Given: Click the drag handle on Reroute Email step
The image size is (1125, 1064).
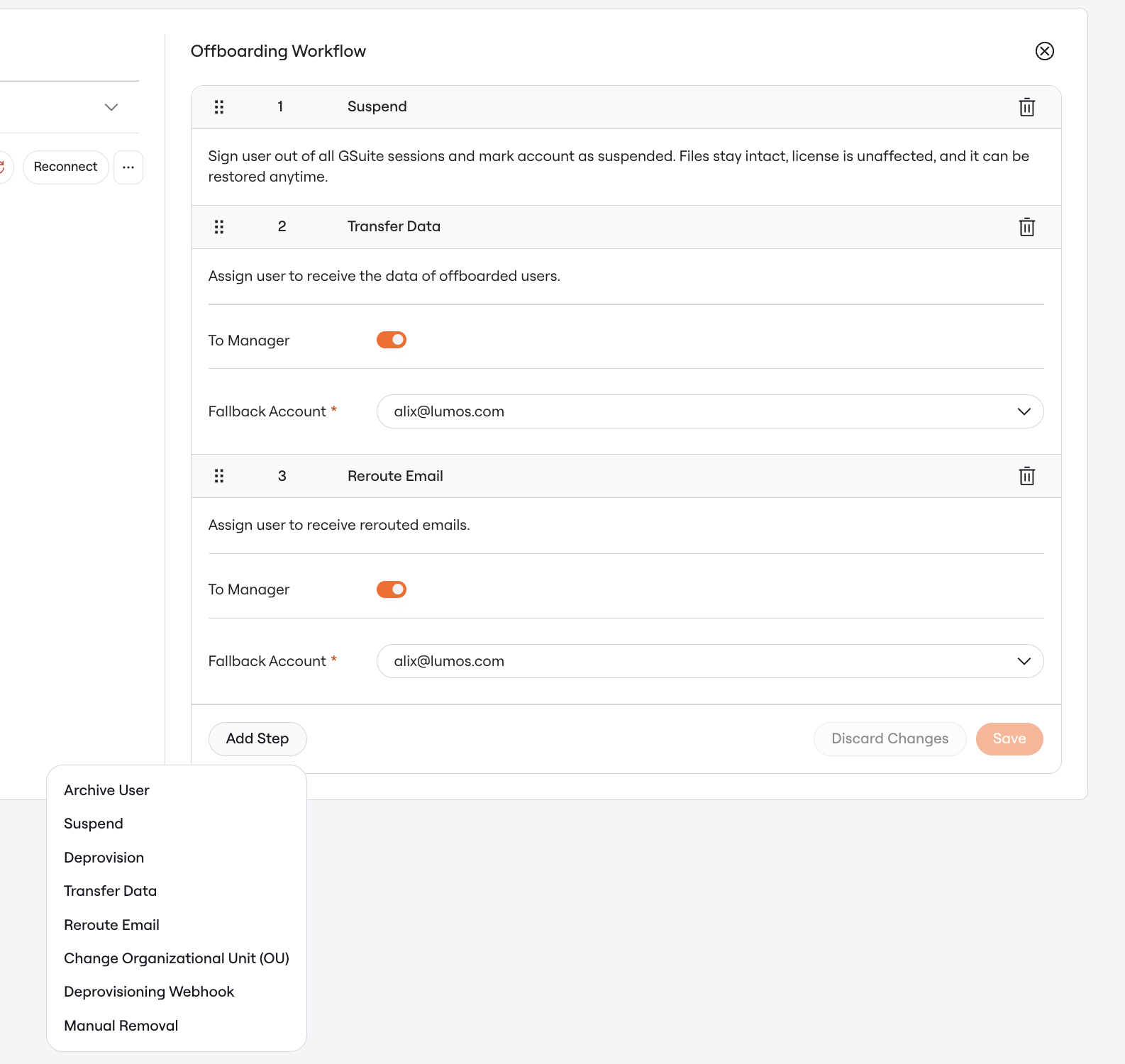Looking at the screenshot, I should point(219,476).
